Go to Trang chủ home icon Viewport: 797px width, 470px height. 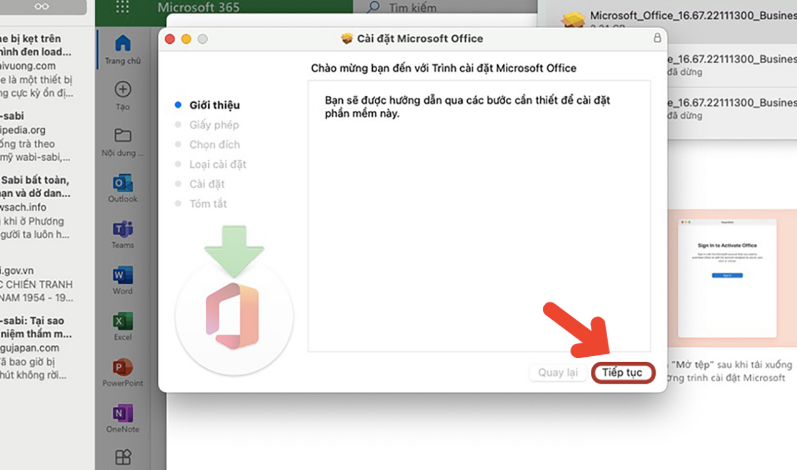point(123,48)
